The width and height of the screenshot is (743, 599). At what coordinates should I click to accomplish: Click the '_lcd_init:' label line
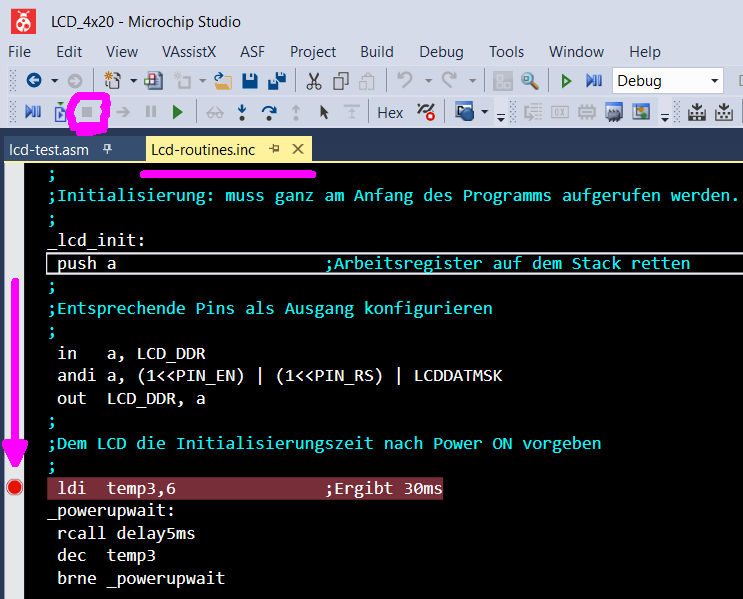97,240
